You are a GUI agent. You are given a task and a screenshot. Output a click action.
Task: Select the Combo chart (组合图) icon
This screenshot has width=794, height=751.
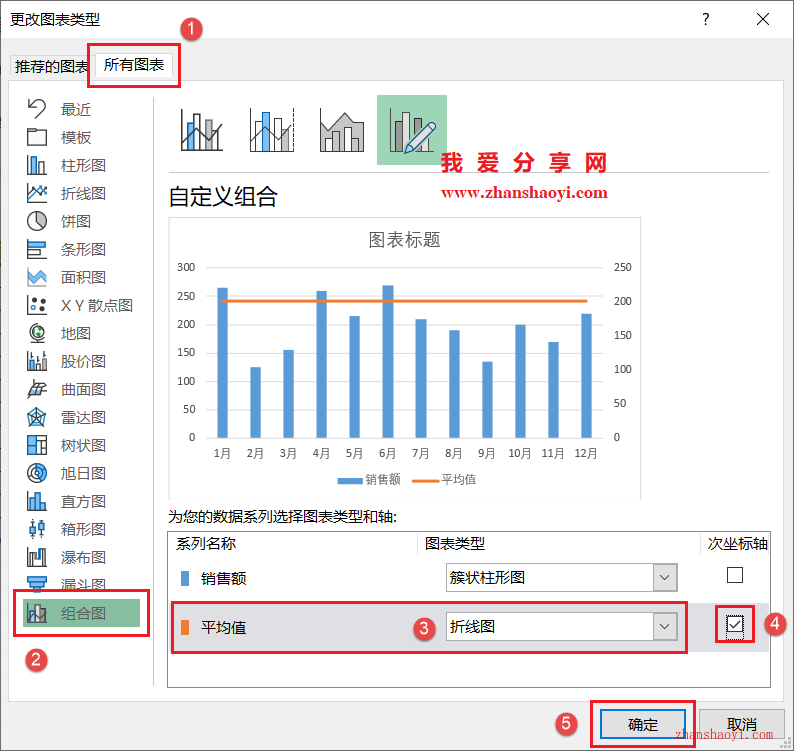(x=36, y=613)
